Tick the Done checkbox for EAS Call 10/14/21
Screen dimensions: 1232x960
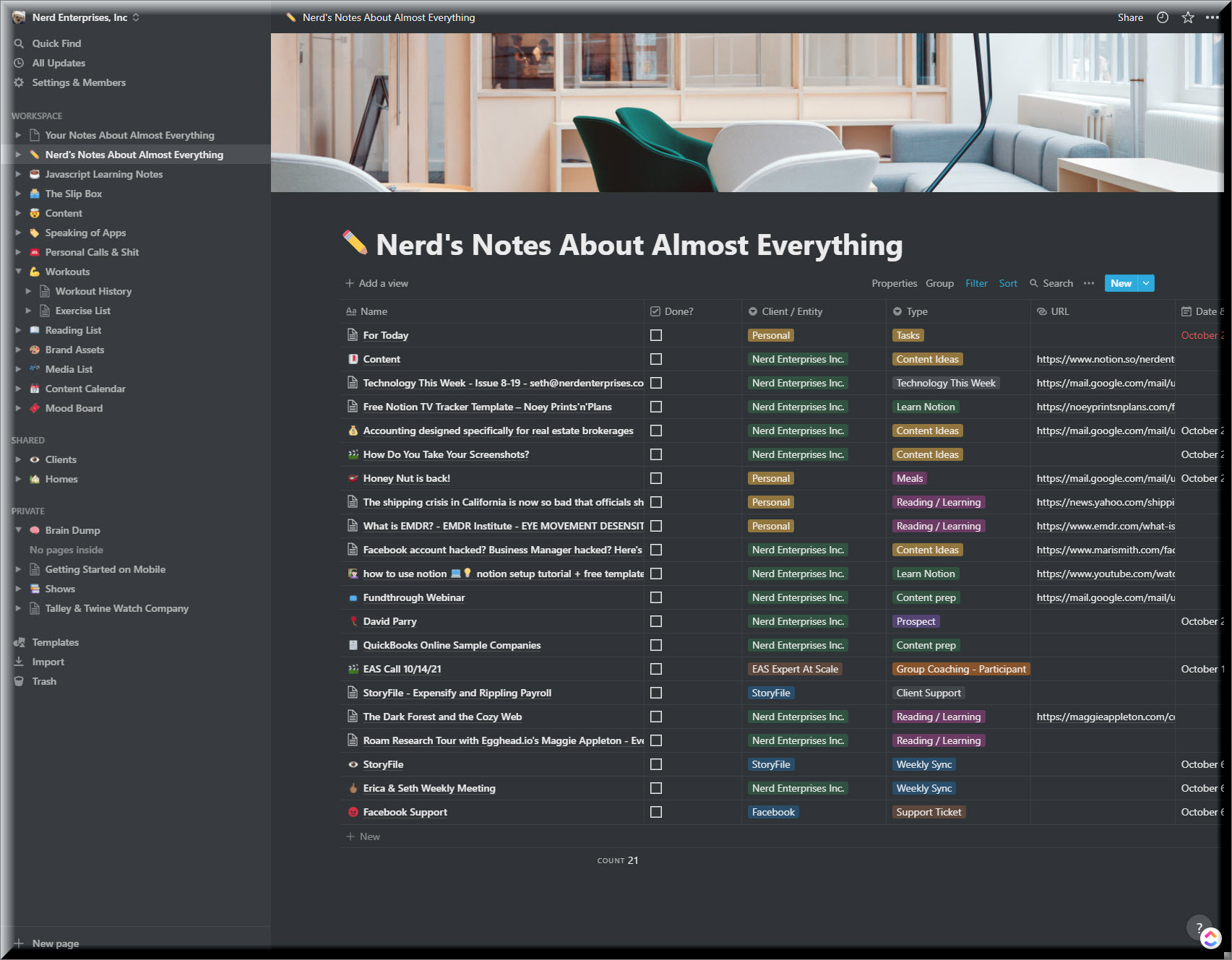click(656, 669)
